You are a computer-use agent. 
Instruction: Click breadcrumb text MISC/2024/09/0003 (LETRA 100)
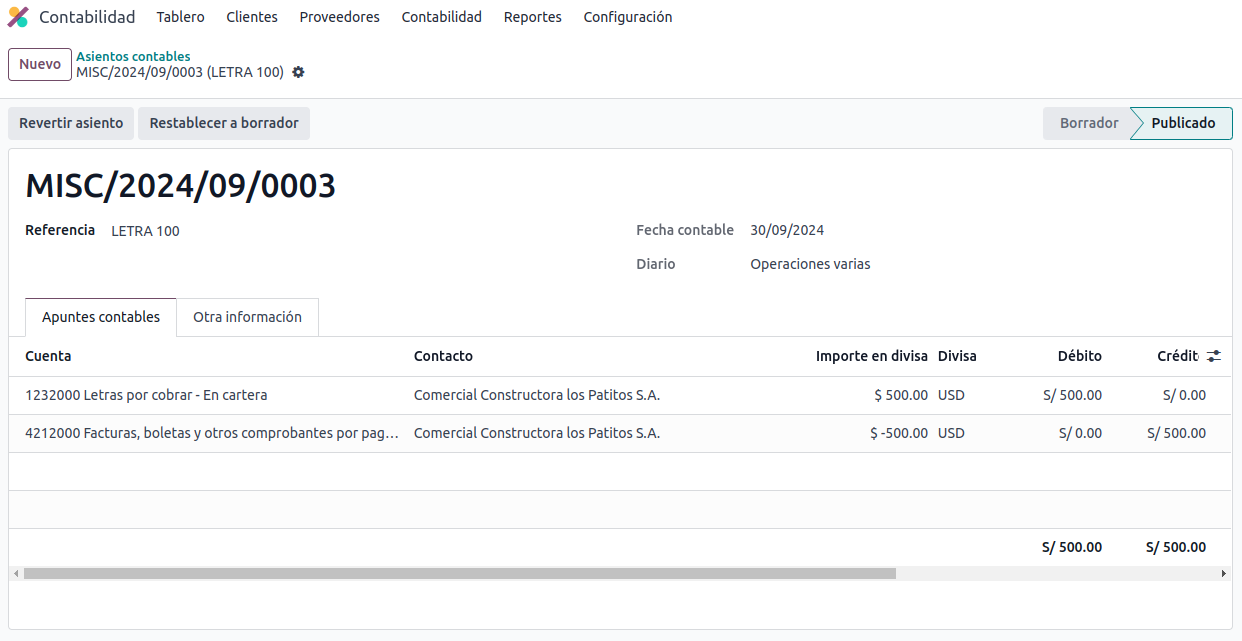click(180, 72)
